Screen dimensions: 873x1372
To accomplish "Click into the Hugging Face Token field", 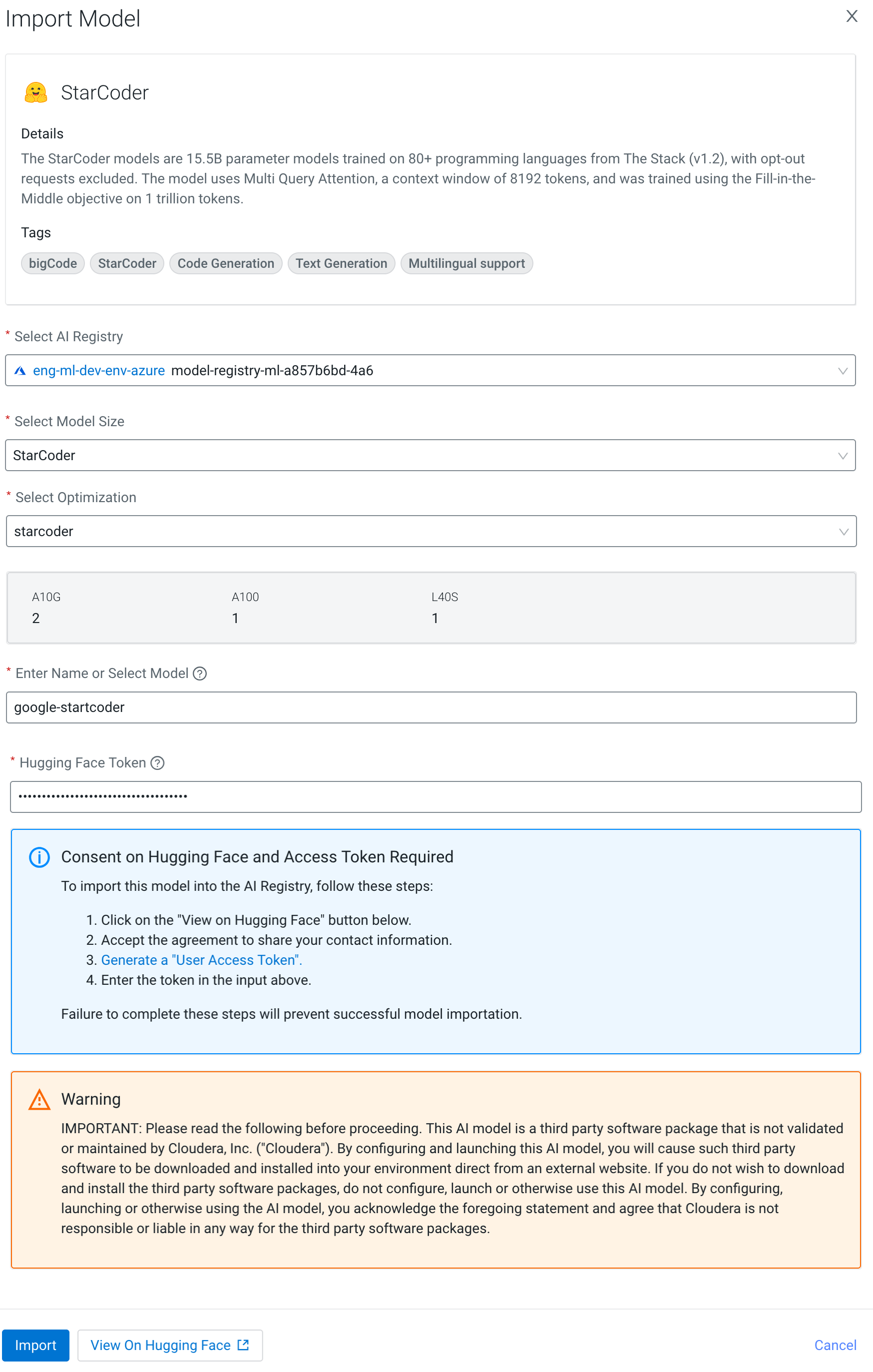I will click(x=435, y=796).
